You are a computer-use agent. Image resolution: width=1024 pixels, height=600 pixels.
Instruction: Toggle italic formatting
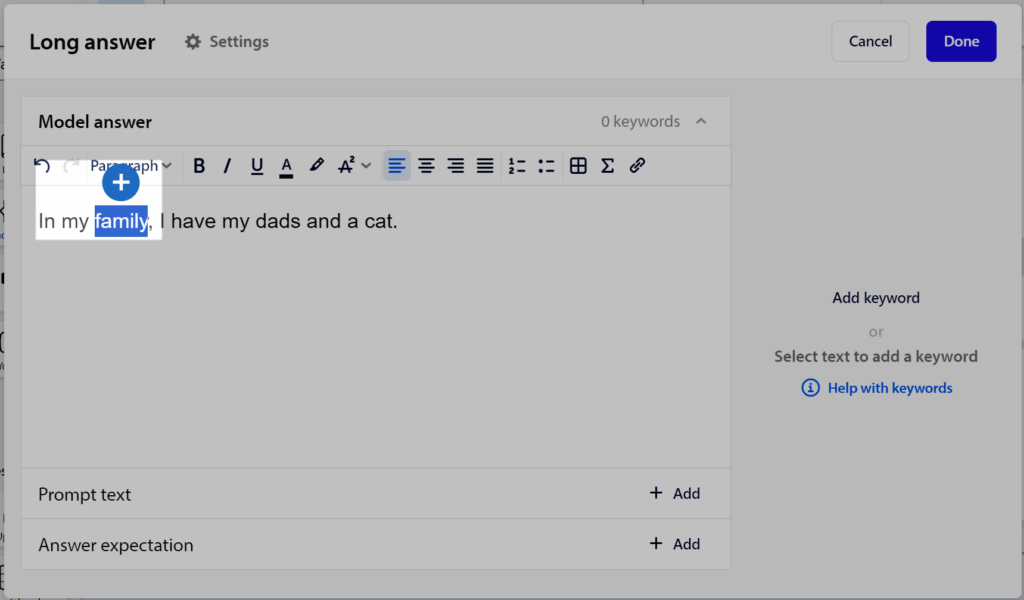tap(227, 166)
